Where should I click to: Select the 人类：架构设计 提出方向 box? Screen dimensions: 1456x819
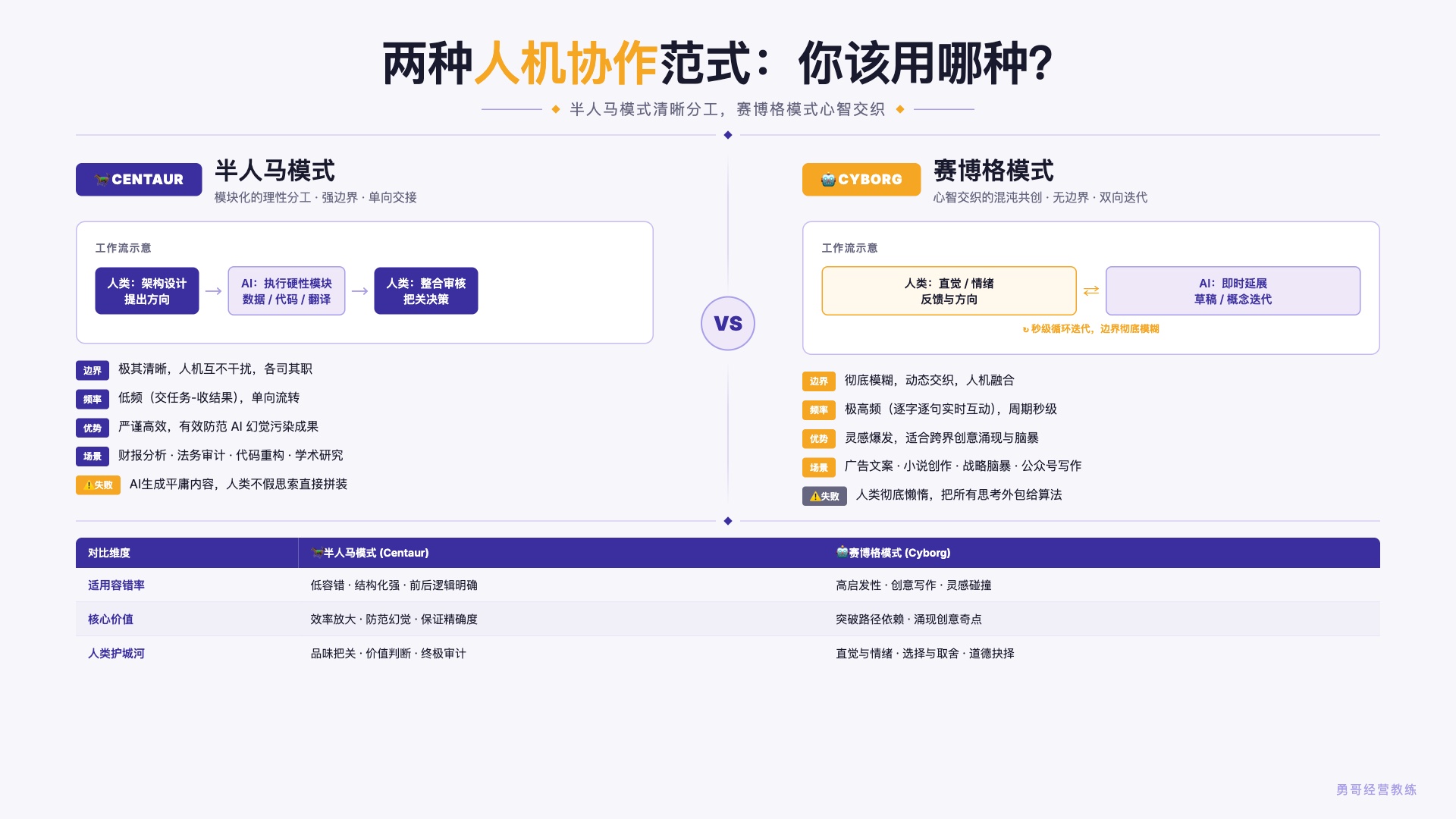click(147, 291)
